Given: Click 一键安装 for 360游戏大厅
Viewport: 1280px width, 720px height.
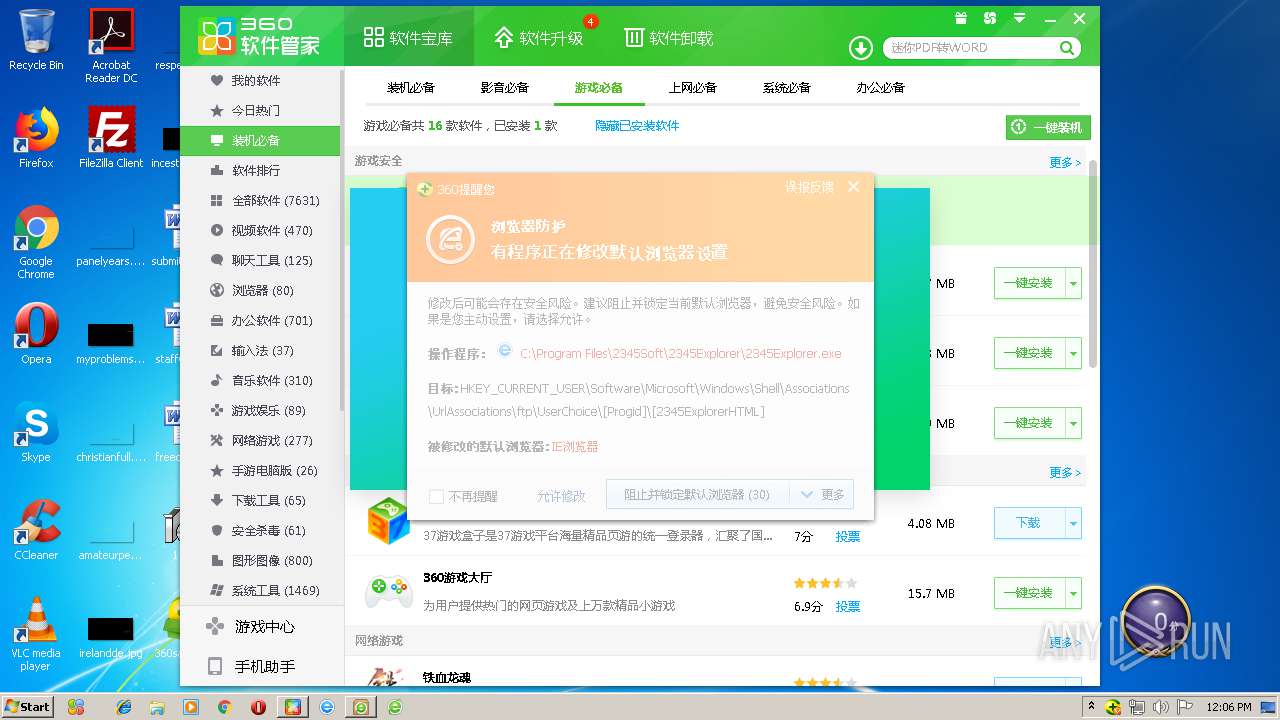Looking at the screenshot, I should pyautogui.click(x=1029, y=593).
